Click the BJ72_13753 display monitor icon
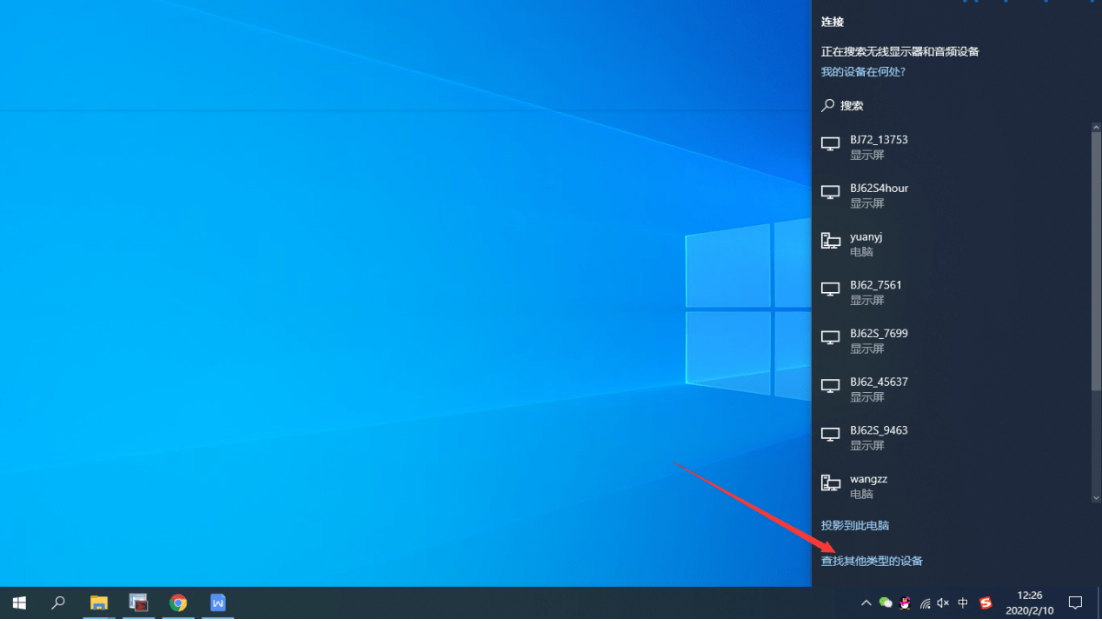The image size is (1102, 621). click(x=830, y=144)
